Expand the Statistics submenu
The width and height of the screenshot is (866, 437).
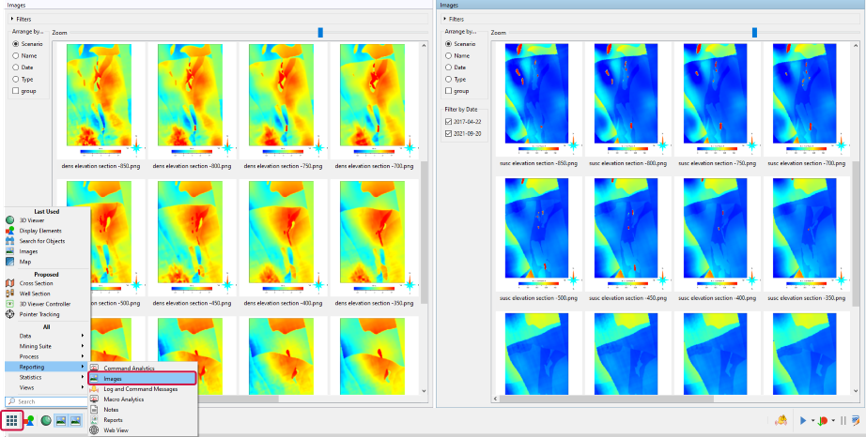point(47,377)
